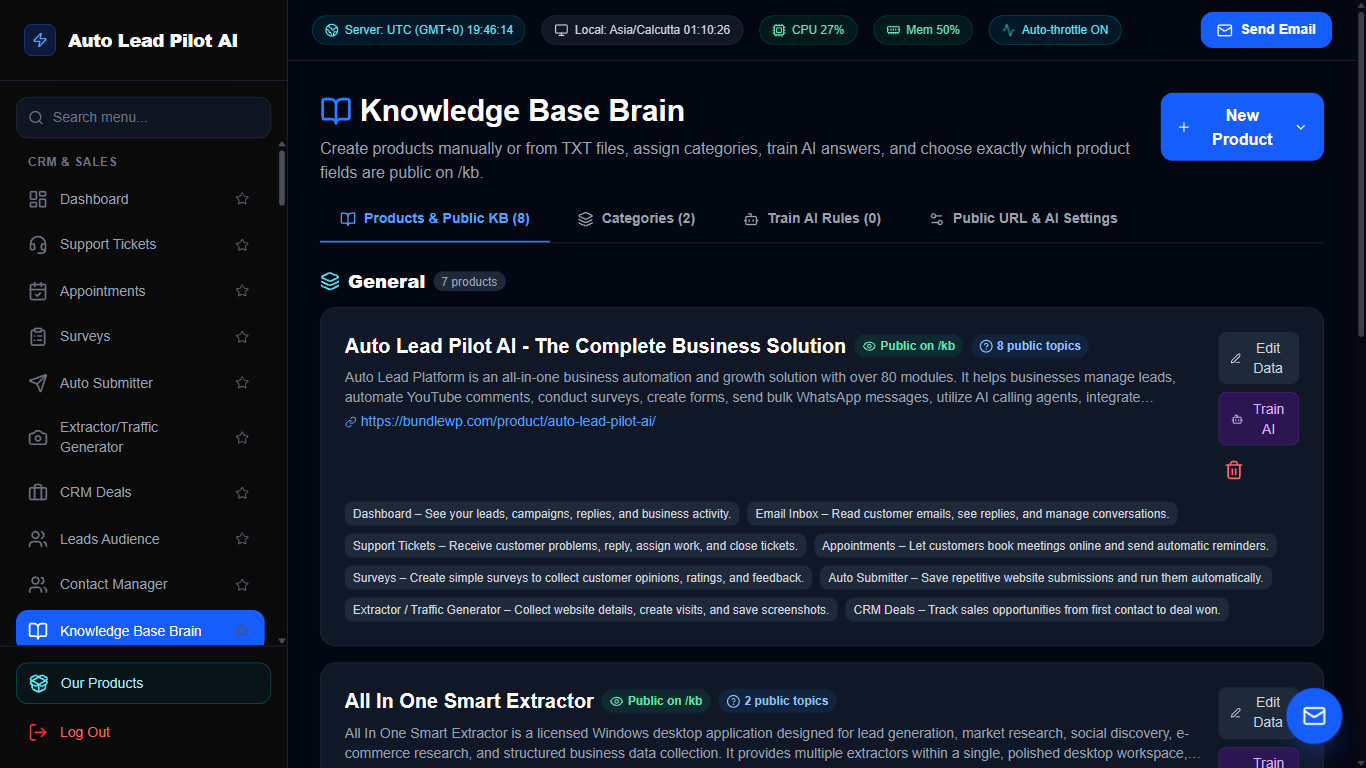Click the General category layers icon
Screen dimensions: 1366x768
(x=330, y=281)
